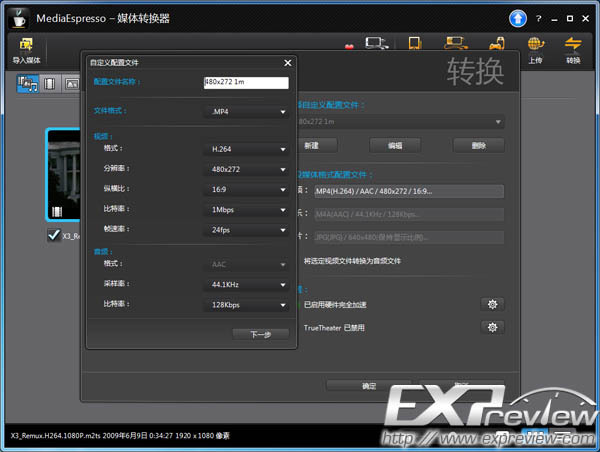Click the 配置文件名称 name text field

245,83
